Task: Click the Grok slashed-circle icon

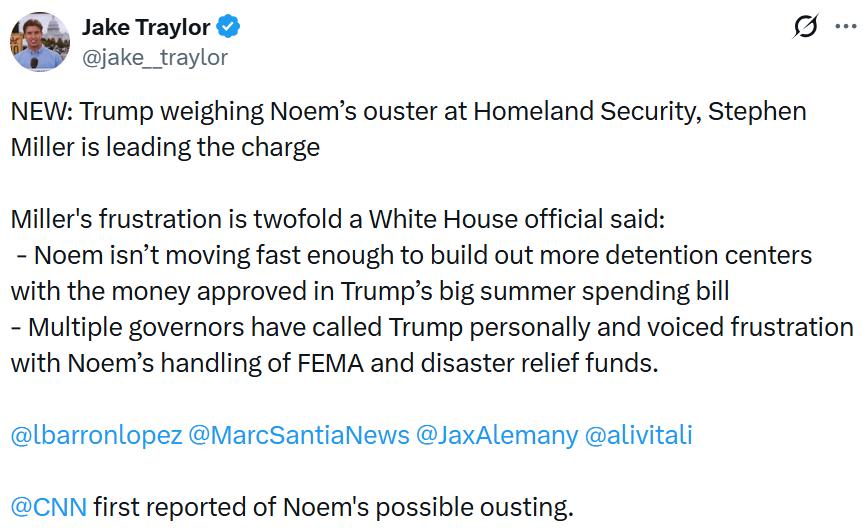Action: pos(806,28)
